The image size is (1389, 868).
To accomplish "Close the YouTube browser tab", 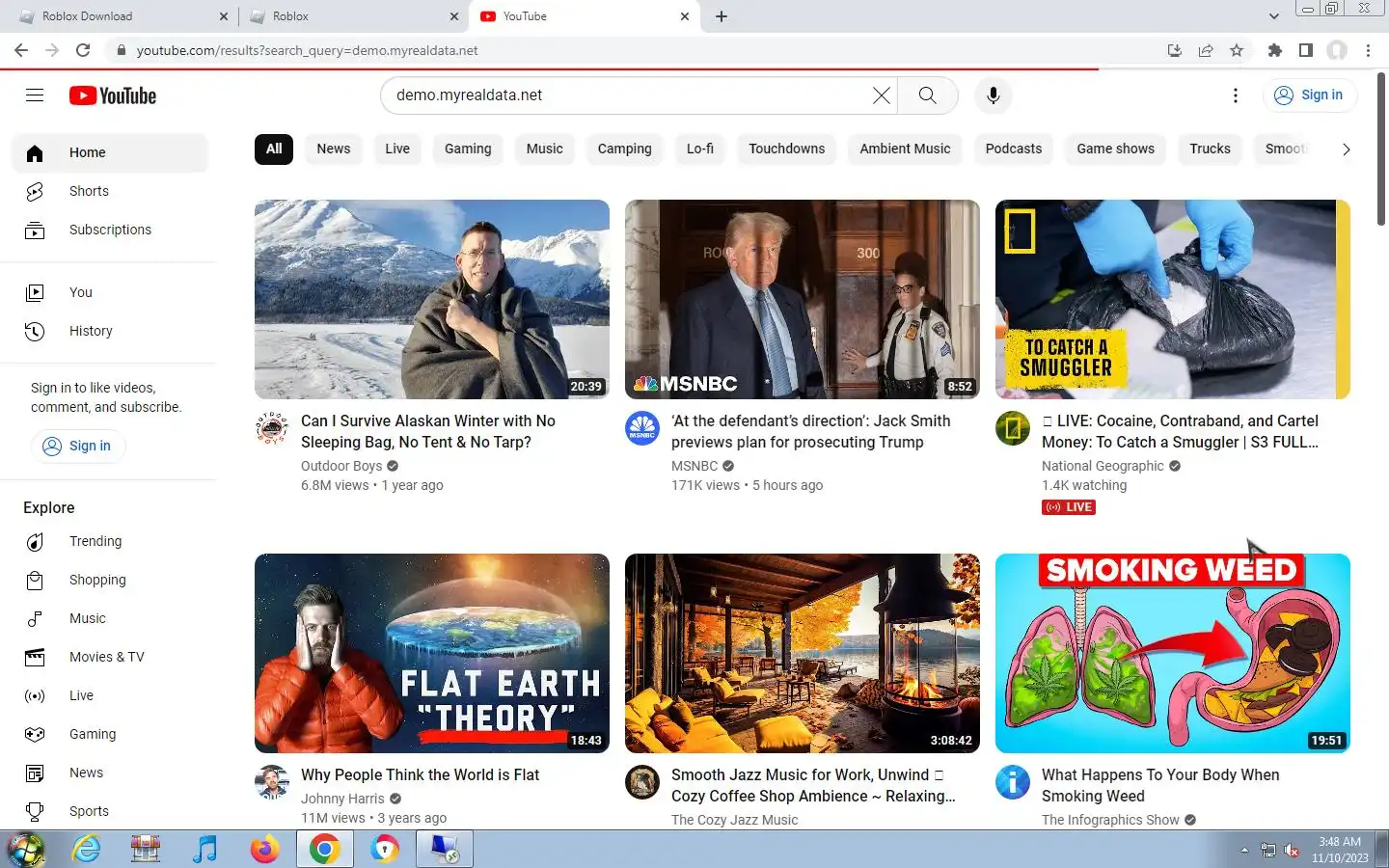I will click(685, 16).
